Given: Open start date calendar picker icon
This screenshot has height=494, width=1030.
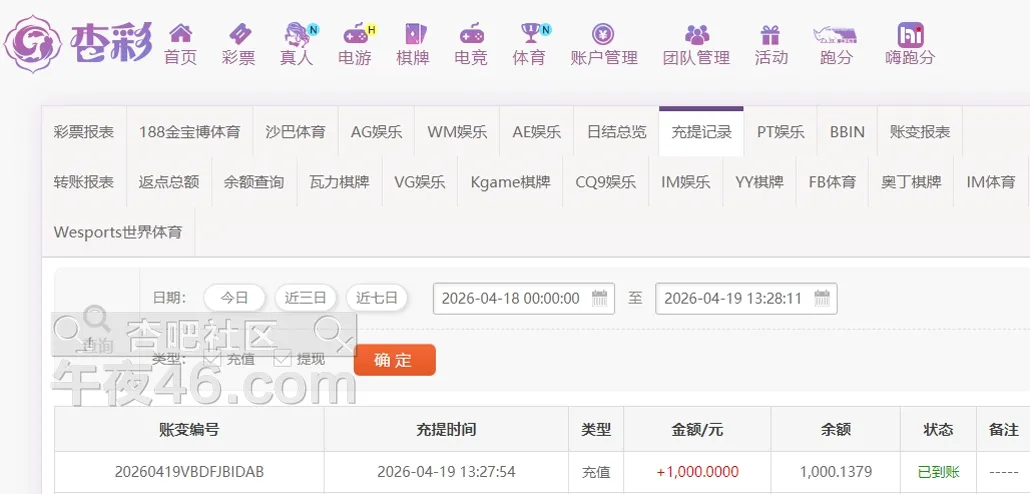Looking at the screenshot, I should pyautogui.click(x=600, y=298).
